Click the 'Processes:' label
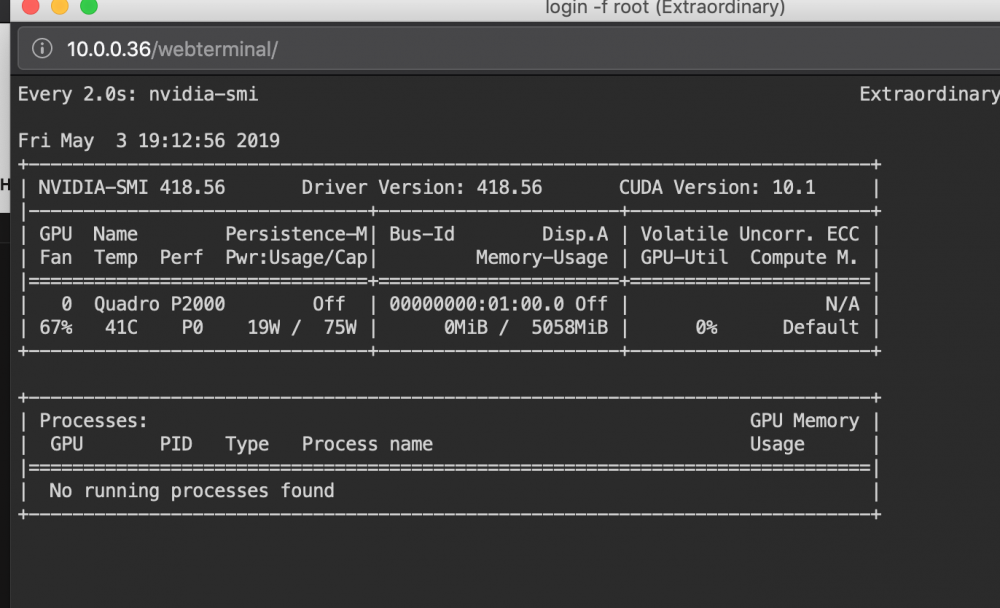The image size is (1000, 608). click(x=93, y=421)
